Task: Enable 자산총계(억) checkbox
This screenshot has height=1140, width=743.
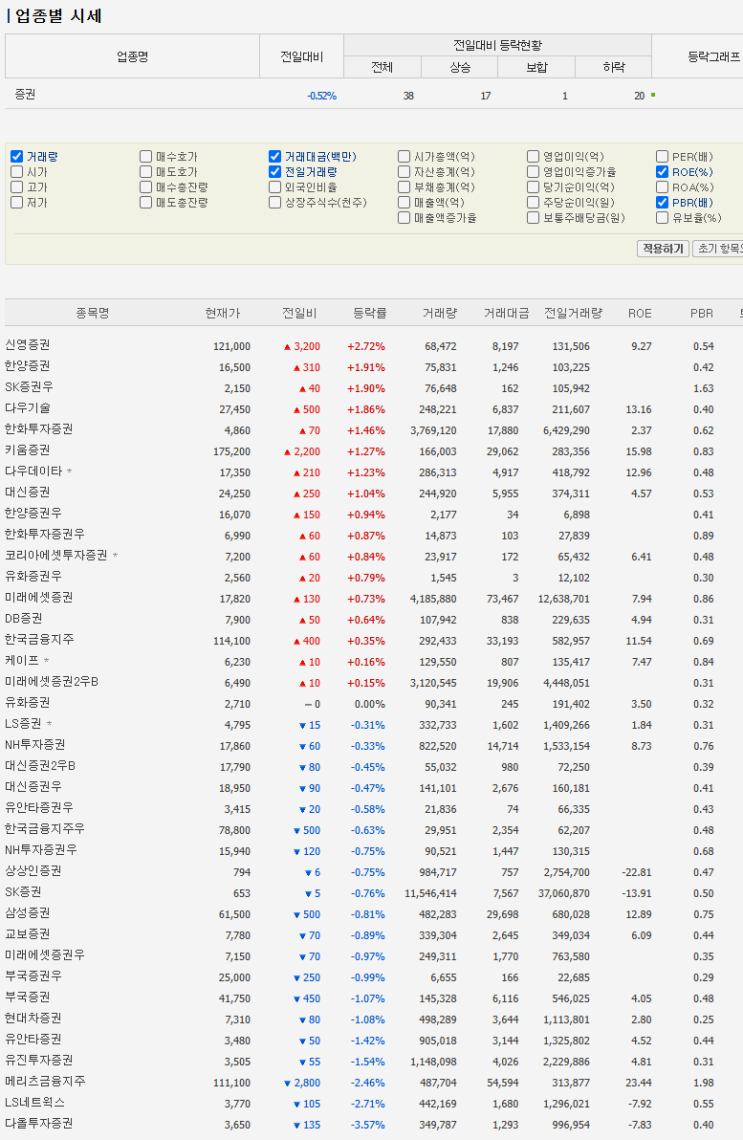Action: point(404,172)
